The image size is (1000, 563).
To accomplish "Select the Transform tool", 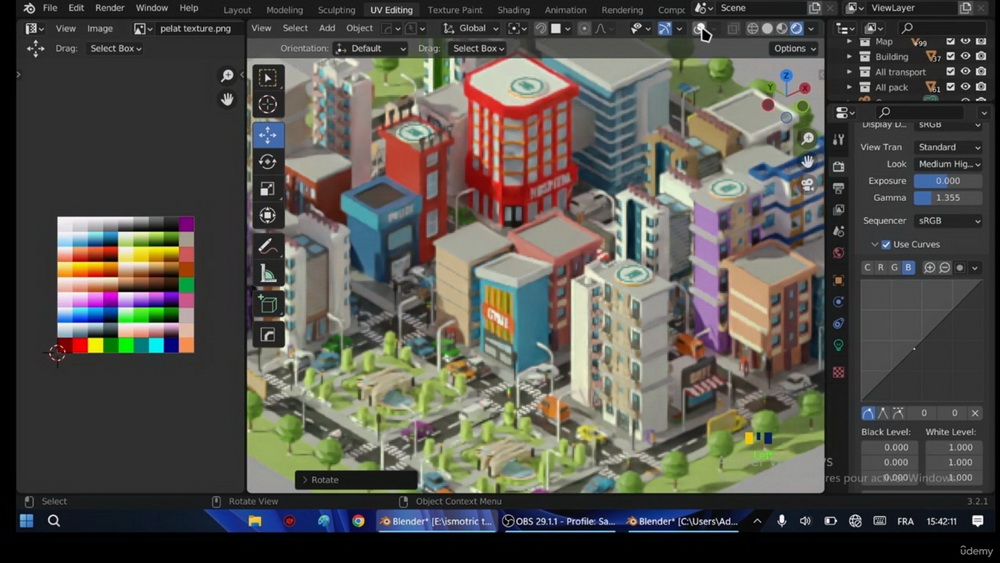I will pos(268,216).
